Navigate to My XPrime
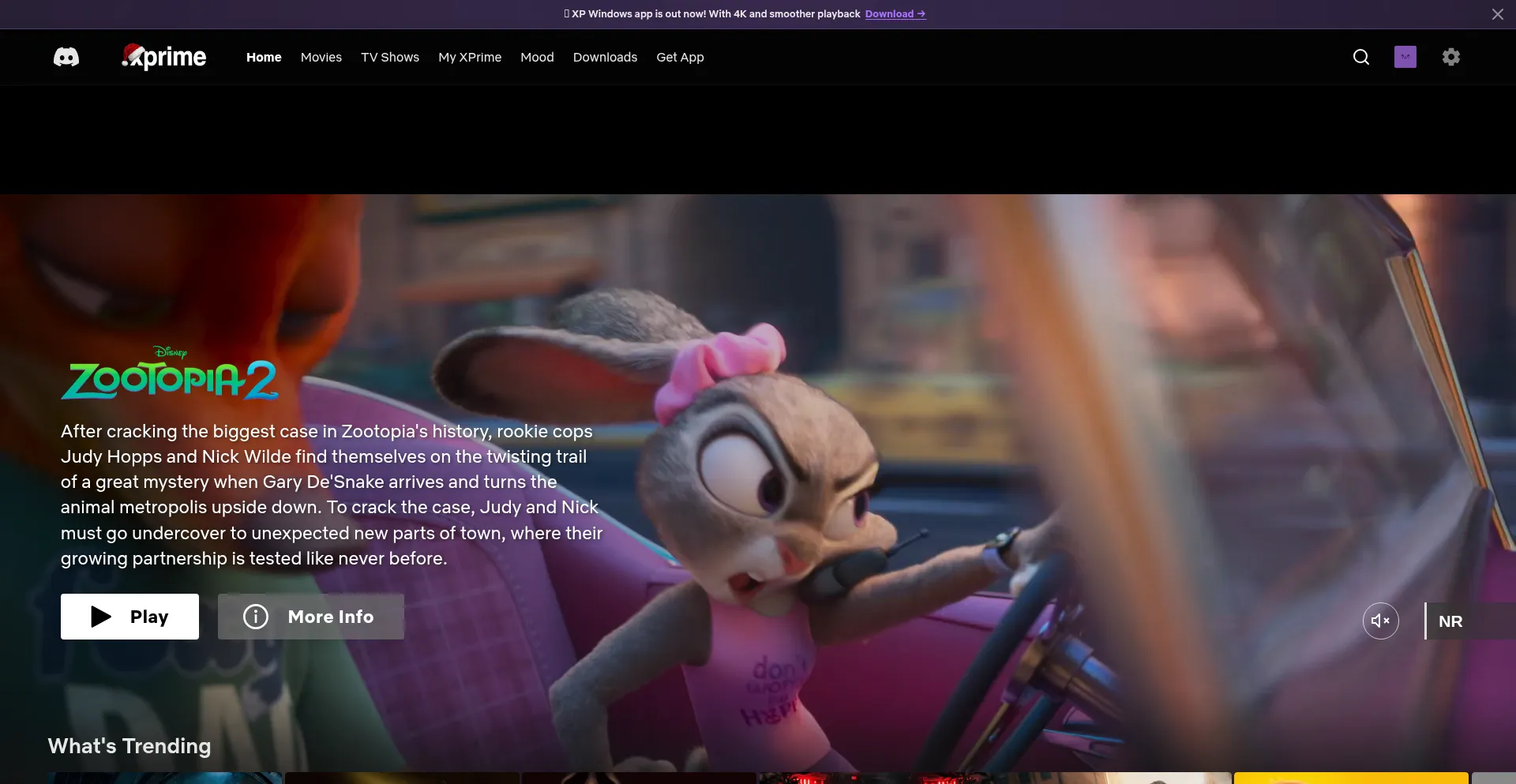1516x784 pixels. point(470,57)
